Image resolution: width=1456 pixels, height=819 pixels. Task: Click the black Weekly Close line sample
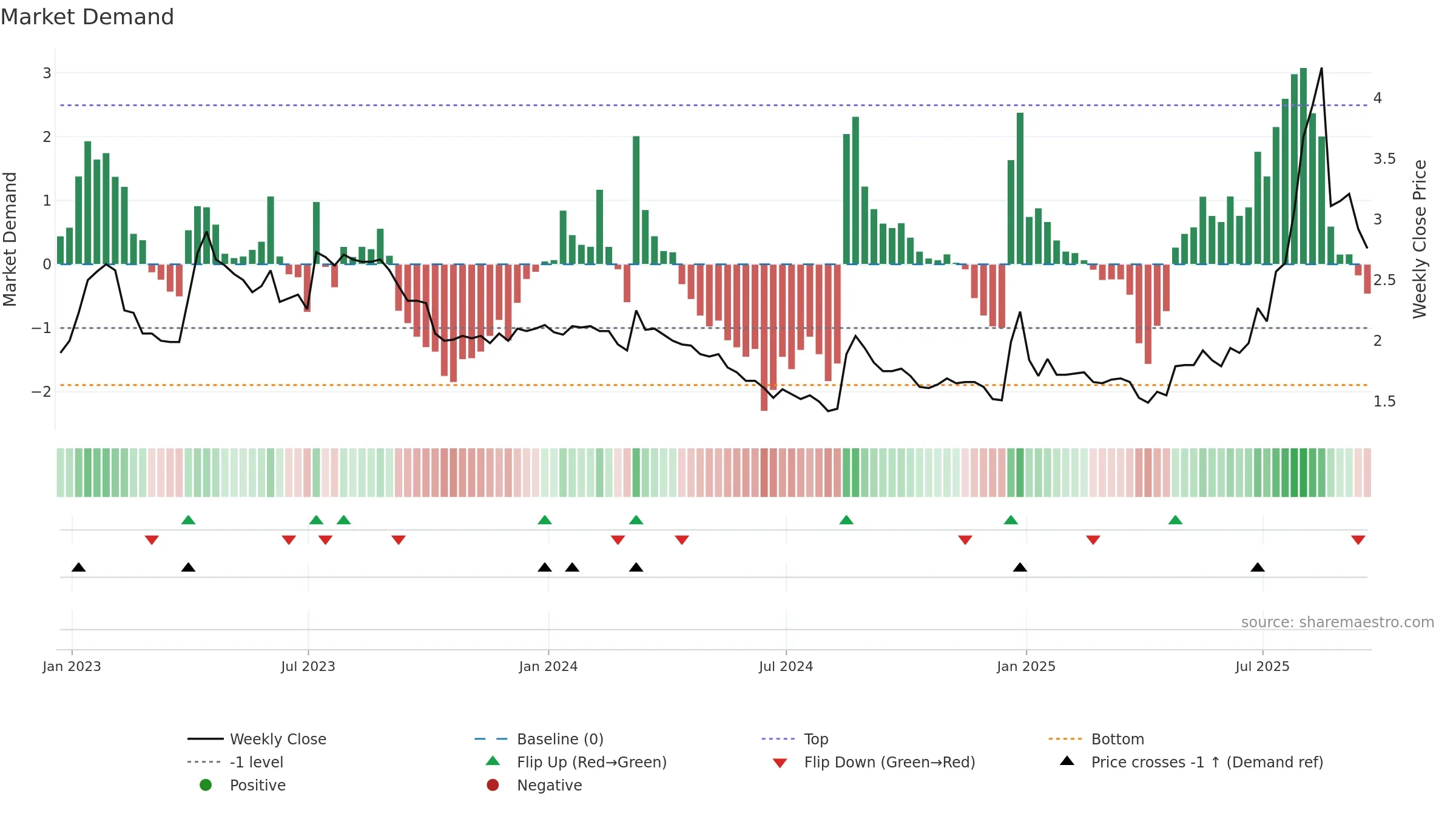pyautogui.click(x=206, y=739)
